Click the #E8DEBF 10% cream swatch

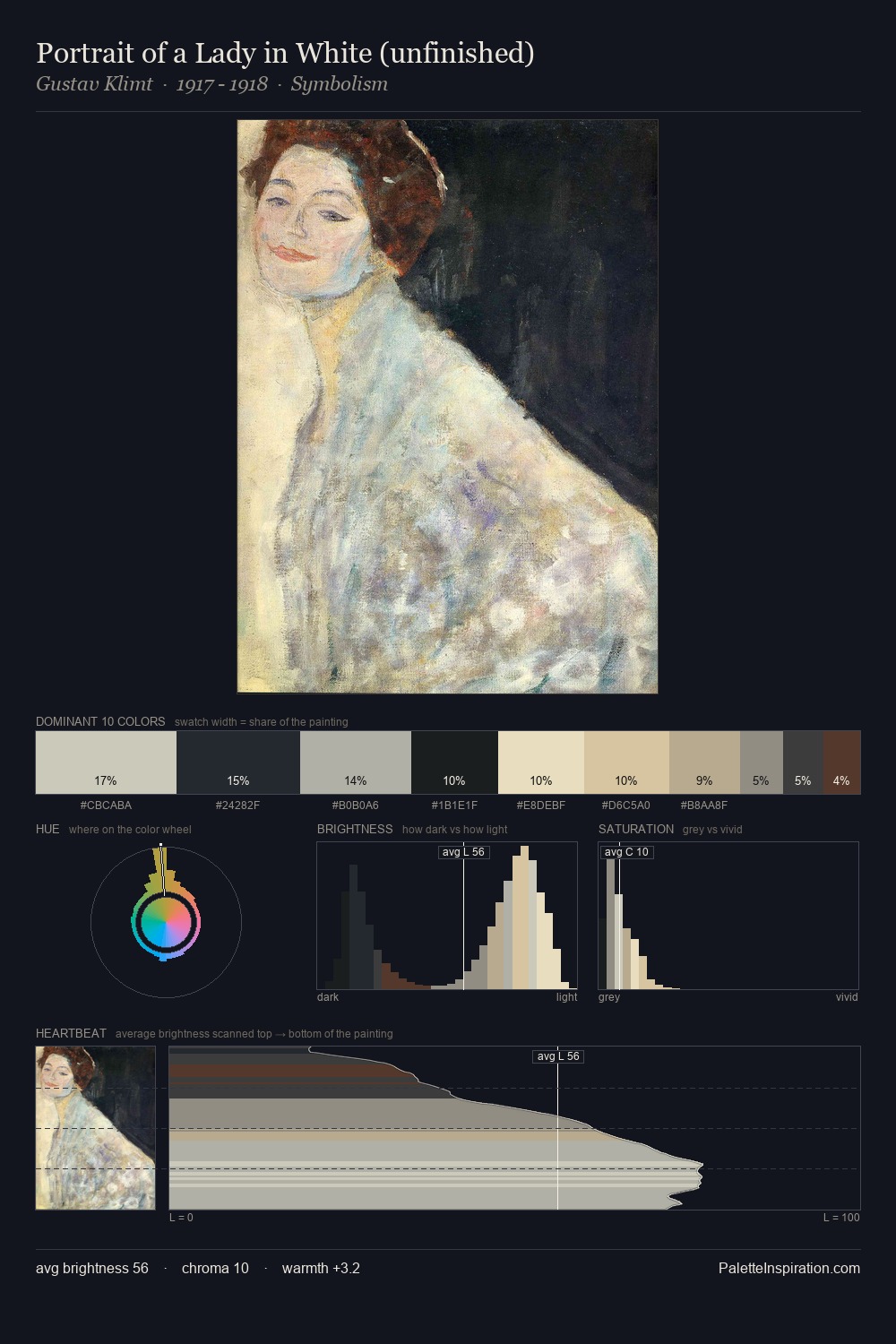click(x=541, y=762)
